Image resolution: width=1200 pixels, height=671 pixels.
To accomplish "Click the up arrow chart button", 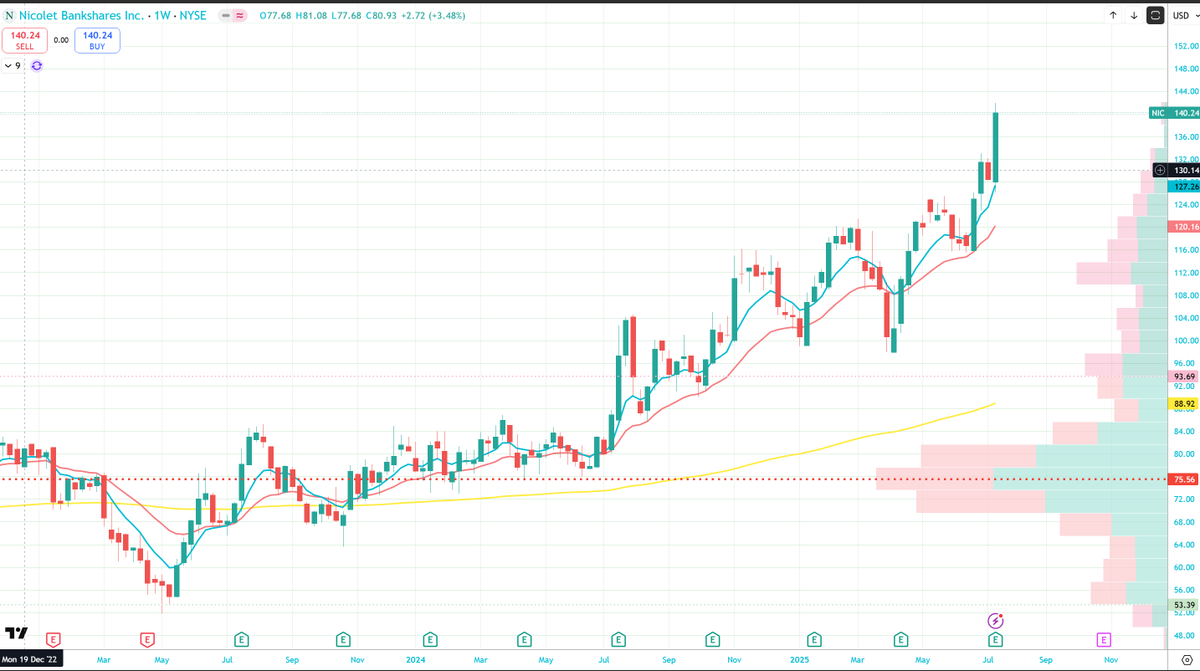I will pyautogui.click(x=1113, y=16).
